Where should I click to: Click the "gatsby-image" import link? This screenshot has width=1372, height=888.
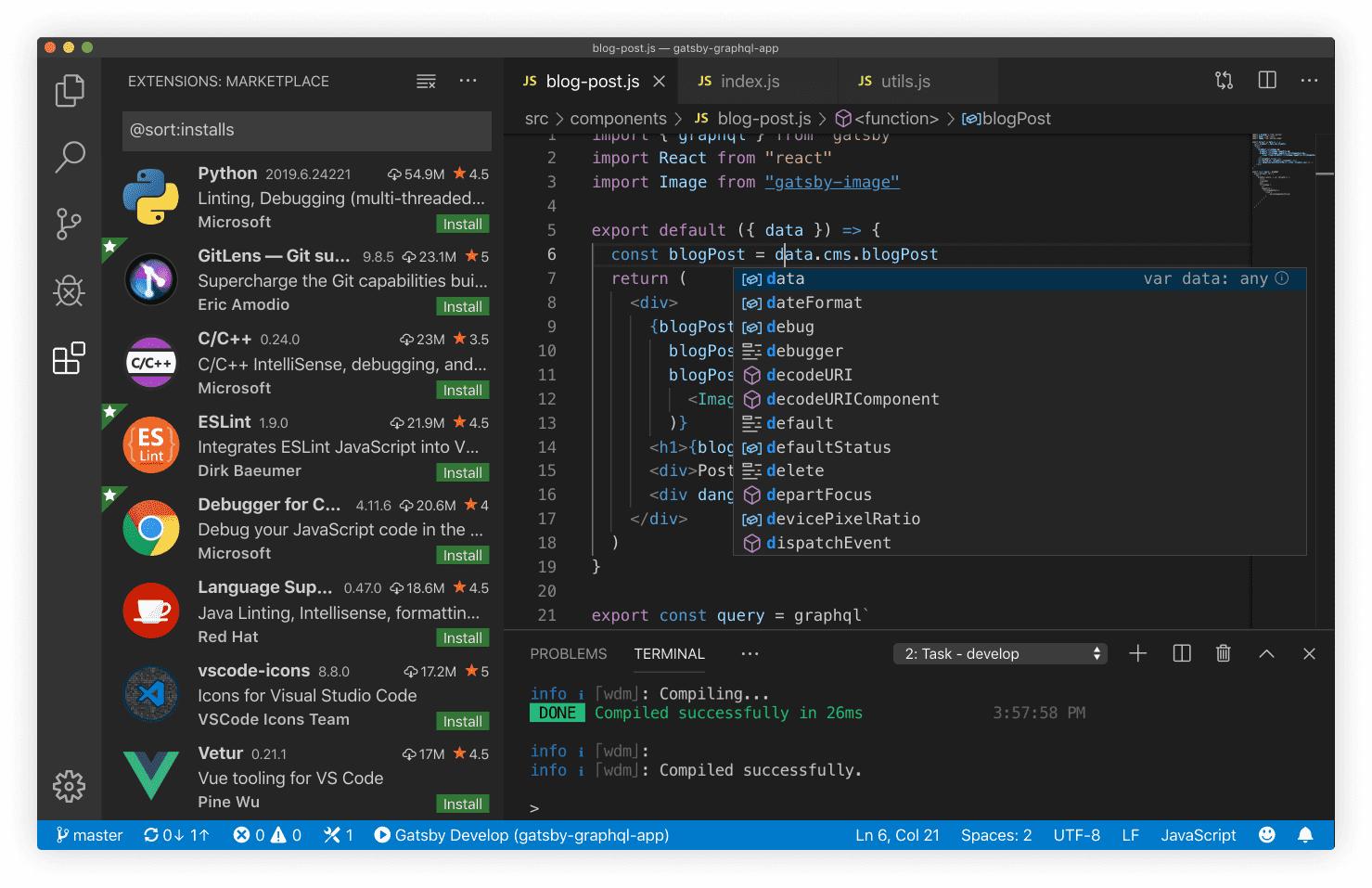(x=831, y=182)
